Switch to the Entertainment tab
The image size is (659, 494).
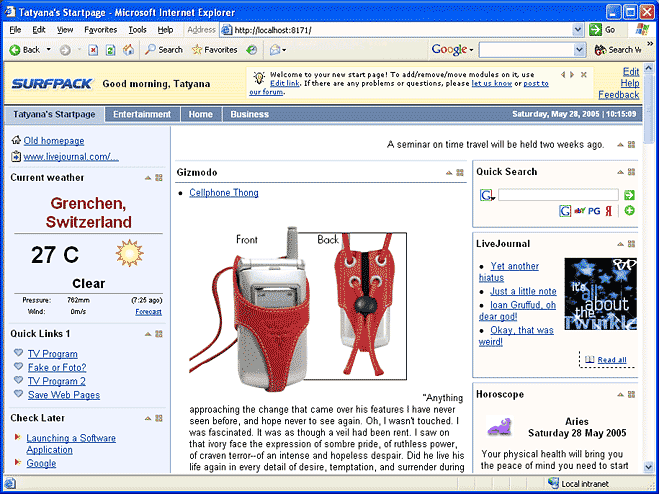click(142, 114)
